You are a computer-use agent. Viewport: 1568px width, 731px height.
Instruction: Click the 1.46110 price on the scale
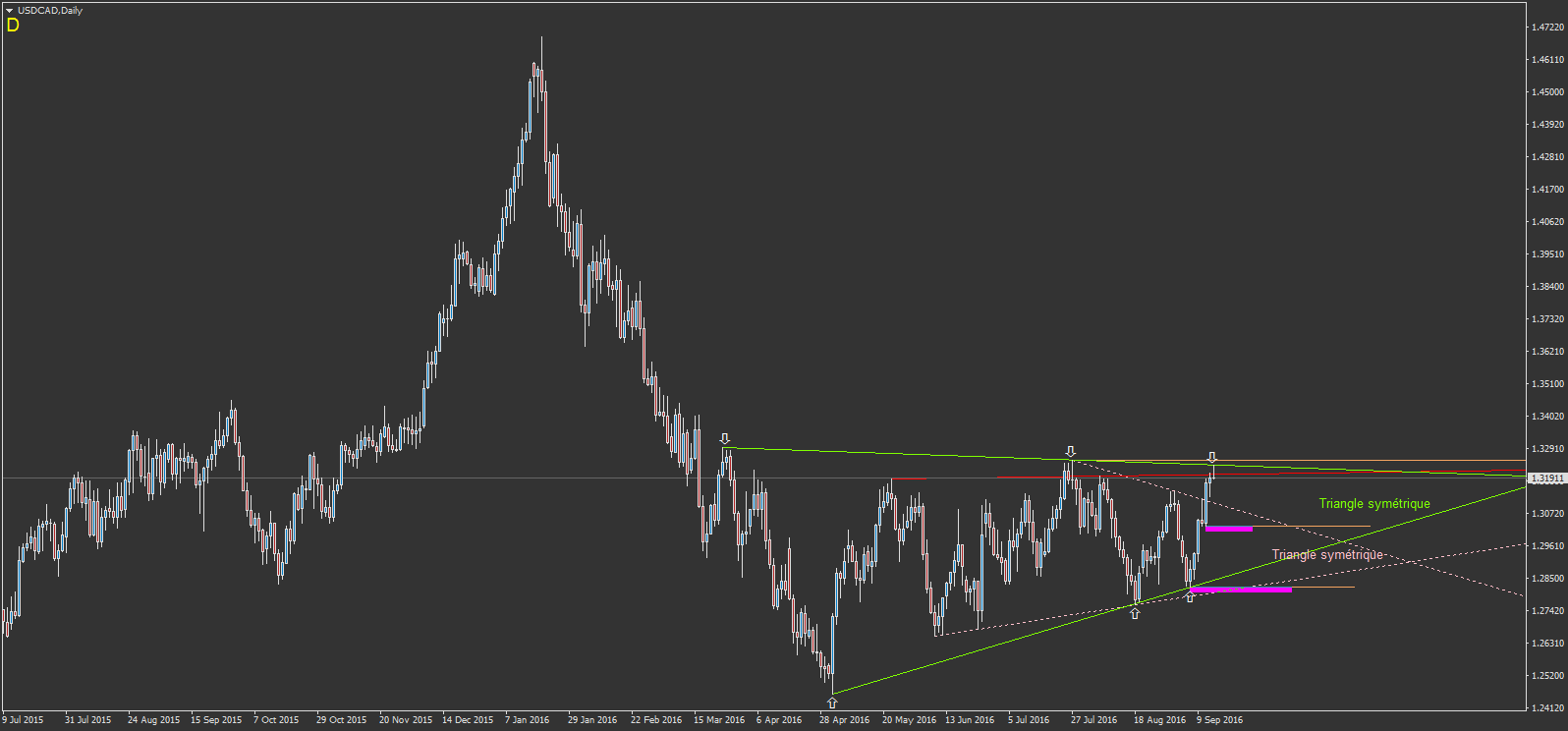click(1547, 60)
